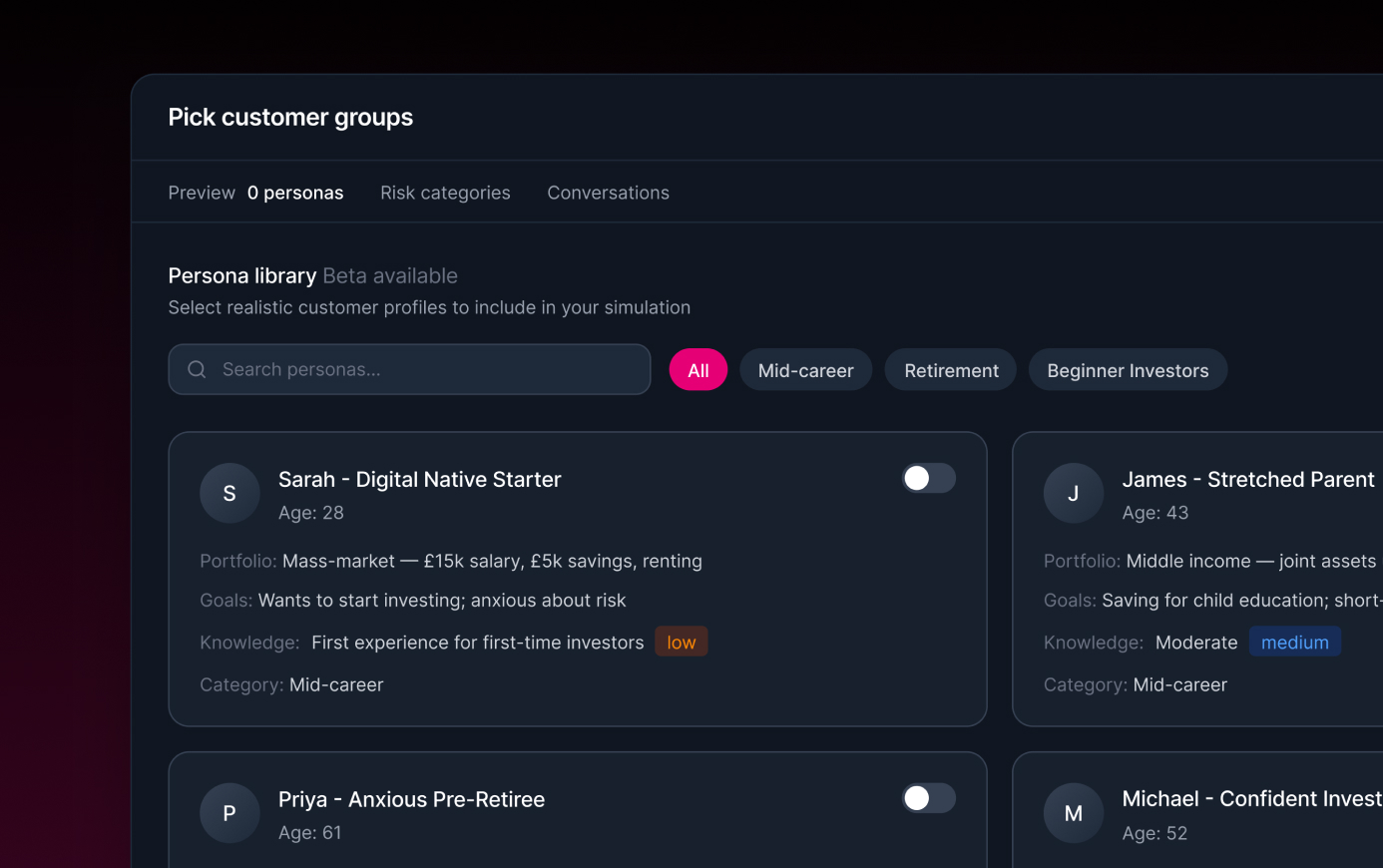Click the Age: 28 text
Viewport: 1383px width, 868px height.
pyautogui.click(x=311, y=513)
